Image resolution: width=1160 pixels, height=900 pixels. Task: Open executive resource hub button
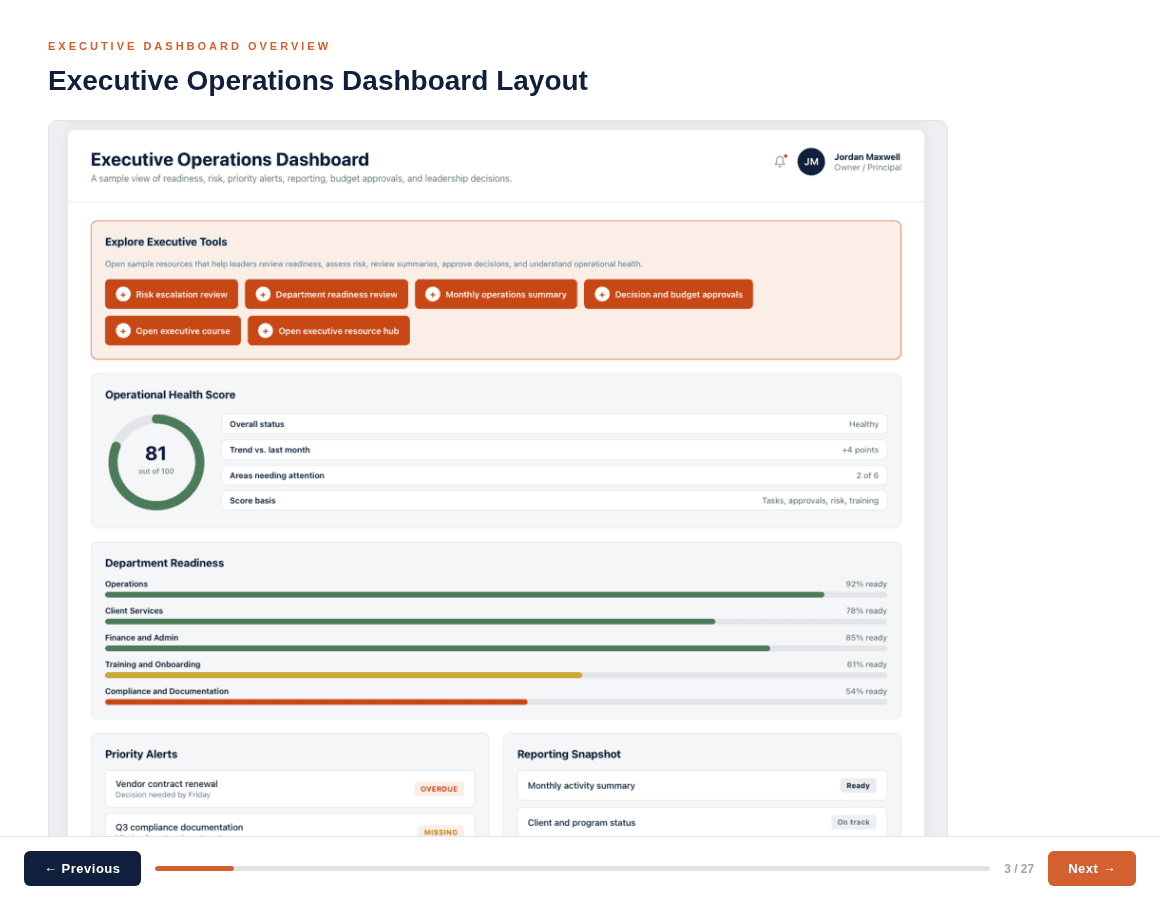tap(328, 331)
